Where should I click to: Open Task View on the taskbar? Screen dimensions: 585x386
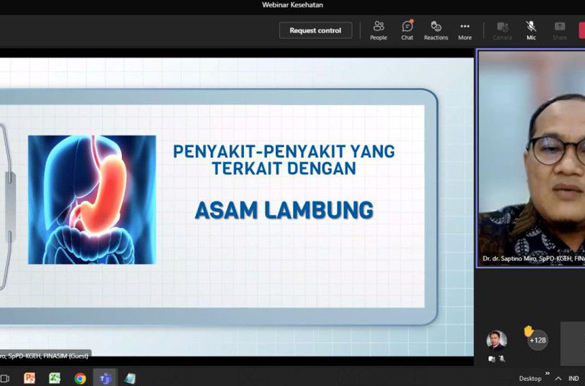pyautogui.click(x=4, y=378)
